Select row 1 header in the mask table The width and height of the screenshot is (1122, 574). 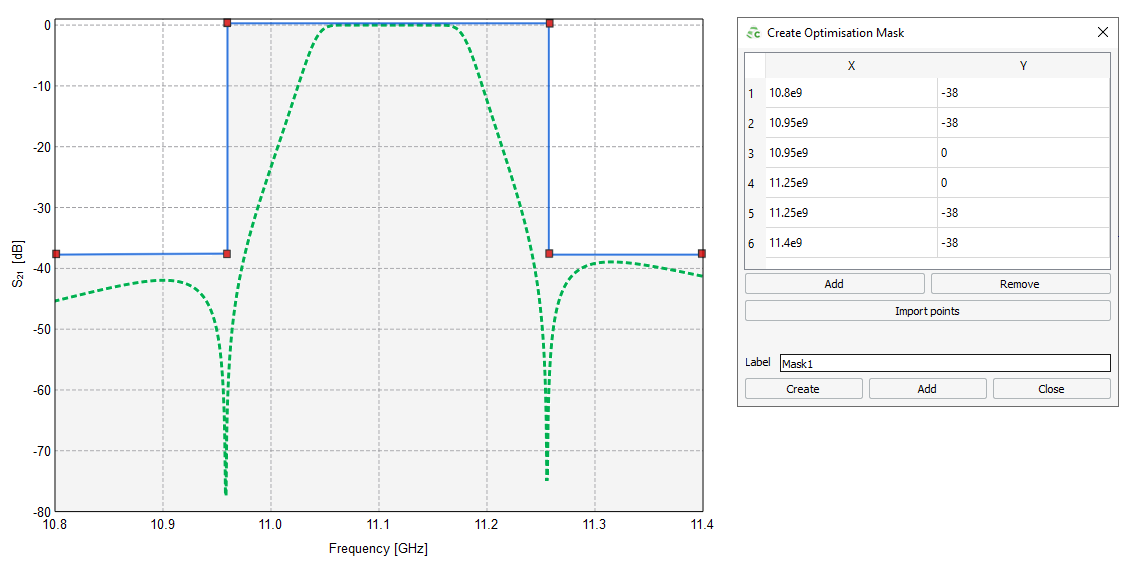(x=752, y=94)
